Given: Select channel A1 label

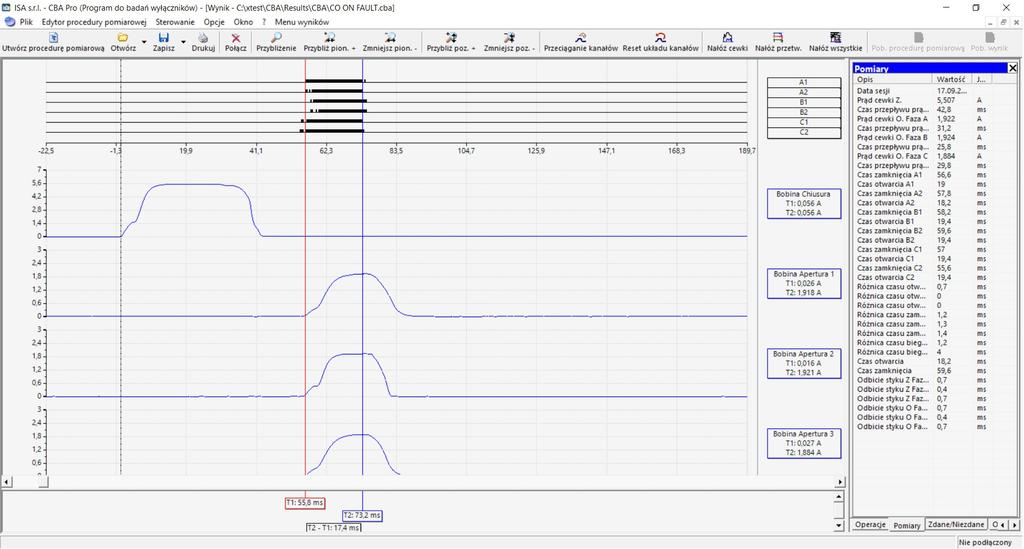Looking at the screenshot, I should (x=803, y=82).
